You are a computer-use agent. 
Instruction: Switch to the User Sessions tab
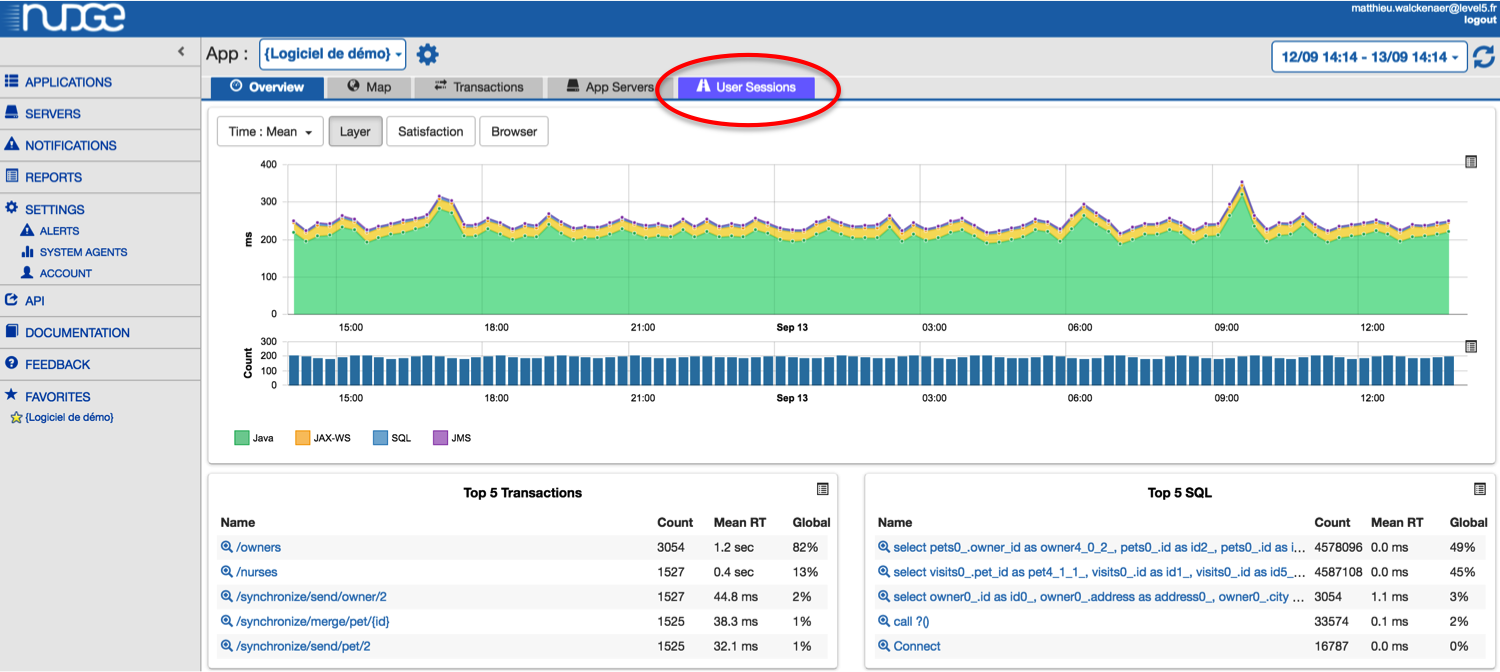[x=748, y=87]
